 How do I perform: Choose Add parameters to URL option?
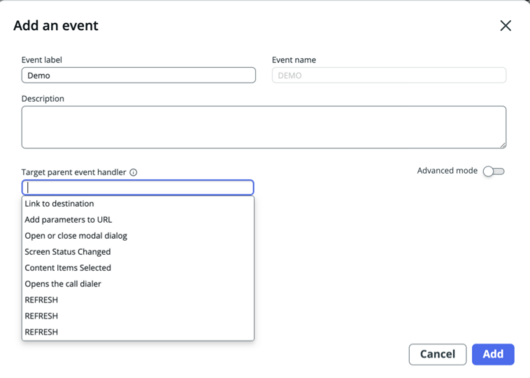138,220
